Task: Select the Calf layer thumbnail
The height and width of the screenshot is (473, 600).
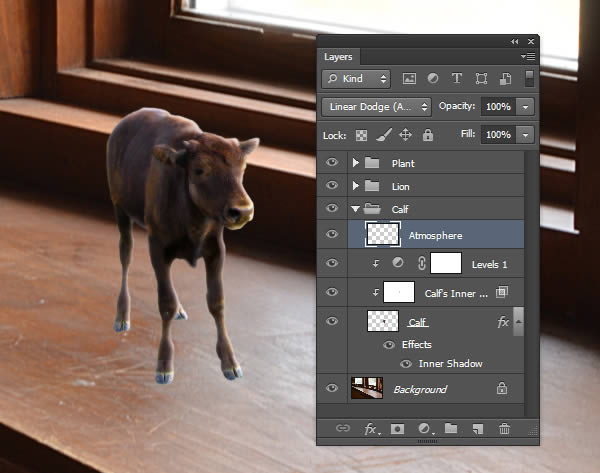Action: point(383,321)
